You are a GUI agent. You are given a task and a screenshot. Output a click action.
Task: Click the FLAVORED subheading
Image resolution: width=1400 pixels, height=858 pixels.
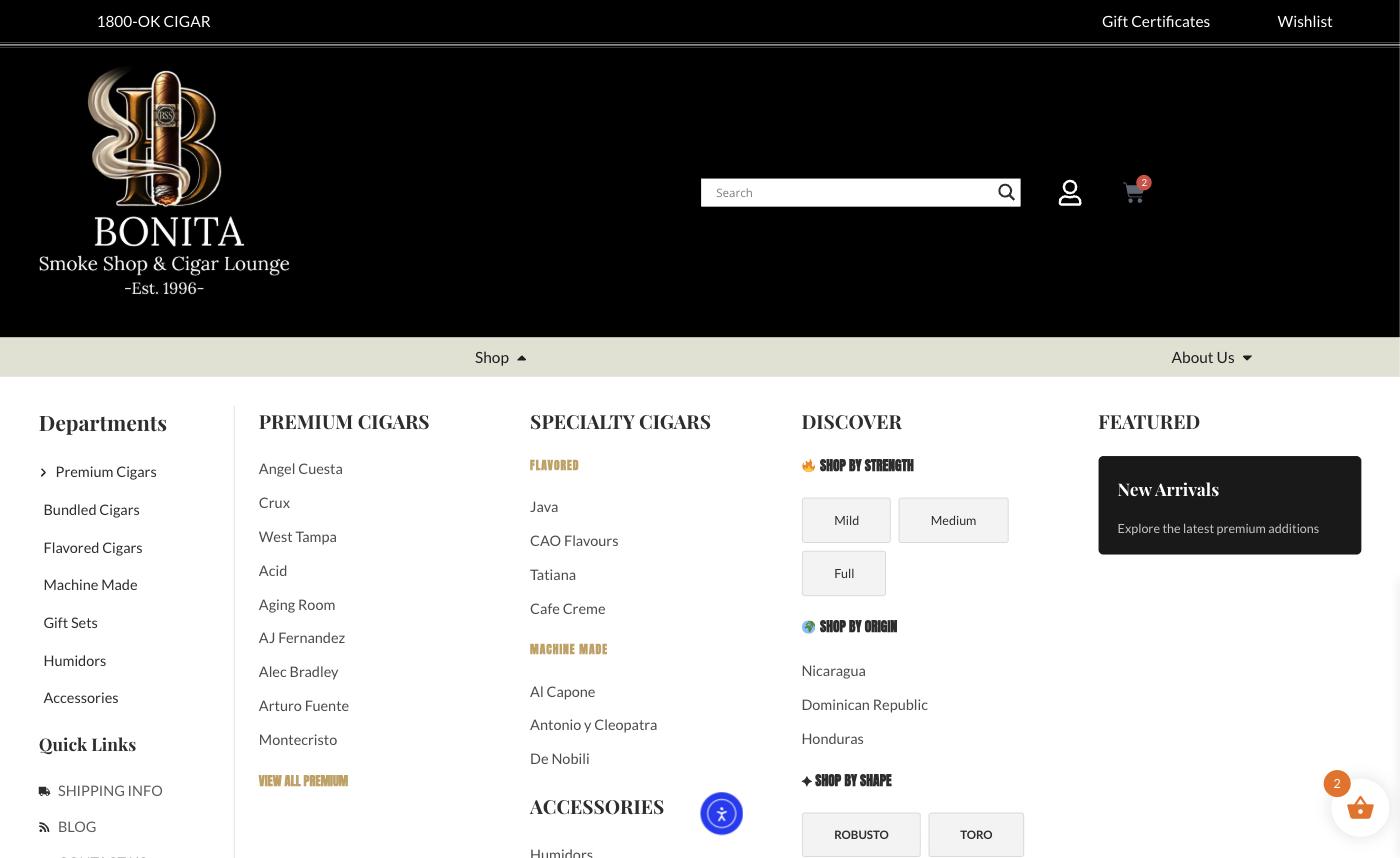[x=554, y=466]
